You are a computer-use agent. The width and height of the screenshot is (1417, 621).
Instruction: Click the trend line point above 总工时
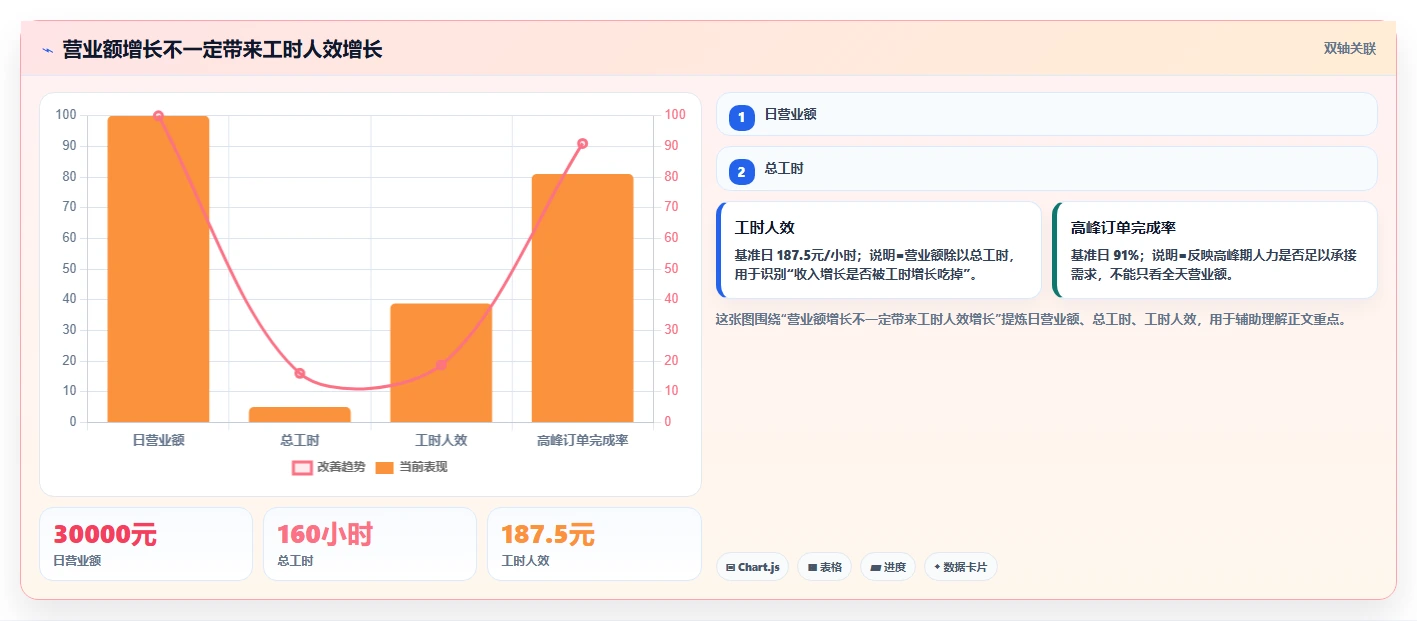tap(300, 373)
